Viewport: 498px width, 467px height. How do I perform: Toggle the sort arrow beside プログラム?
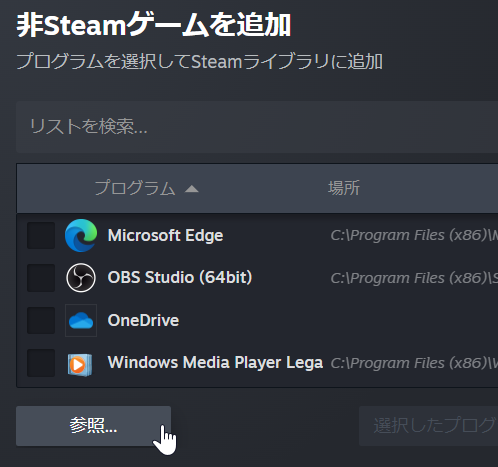pyautogui.click(x=192, y=189)
